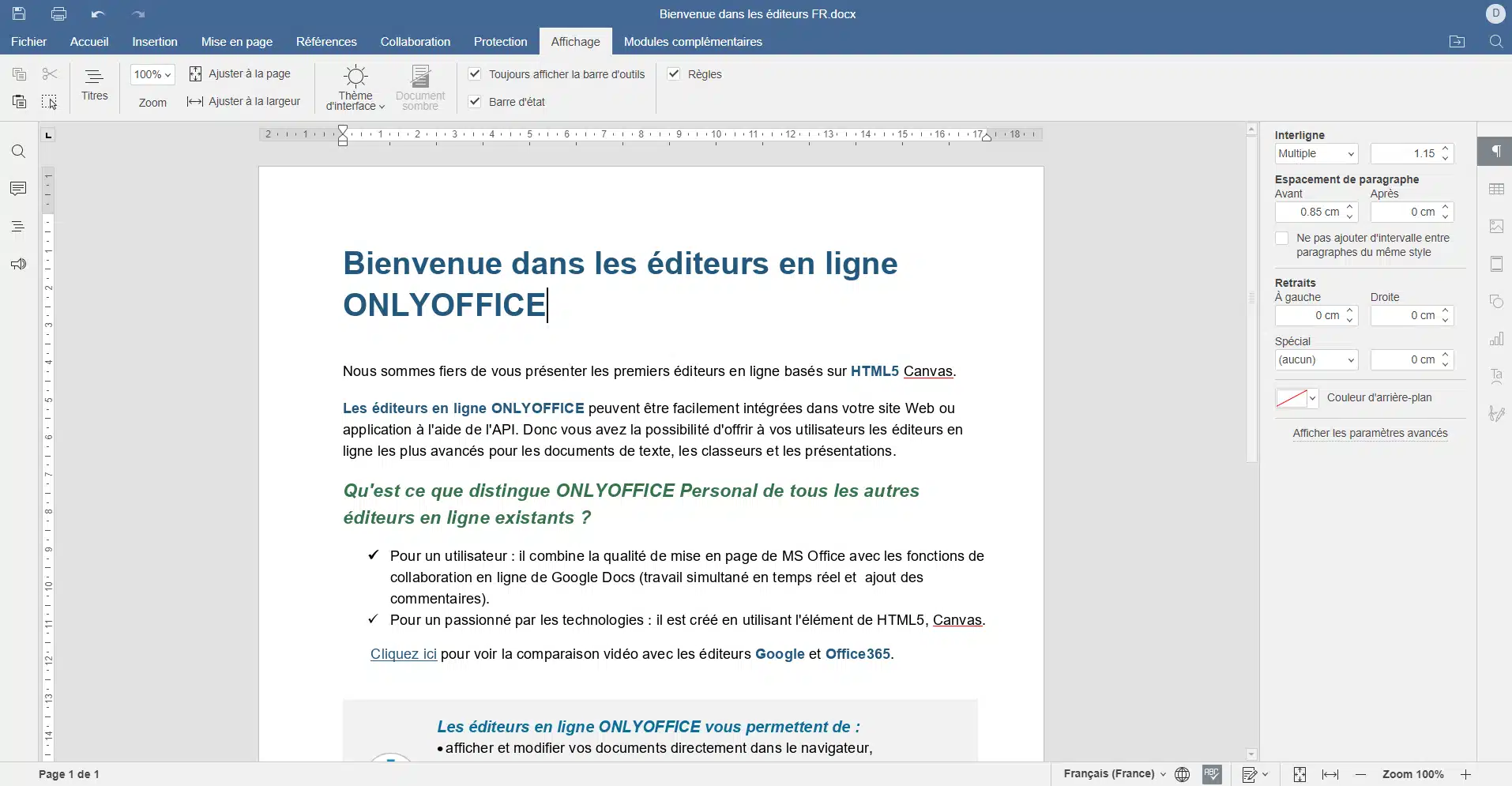
Task: Open the track changes dropdown in status bar
Action: pyautogui.click(x=1255, y=774)
